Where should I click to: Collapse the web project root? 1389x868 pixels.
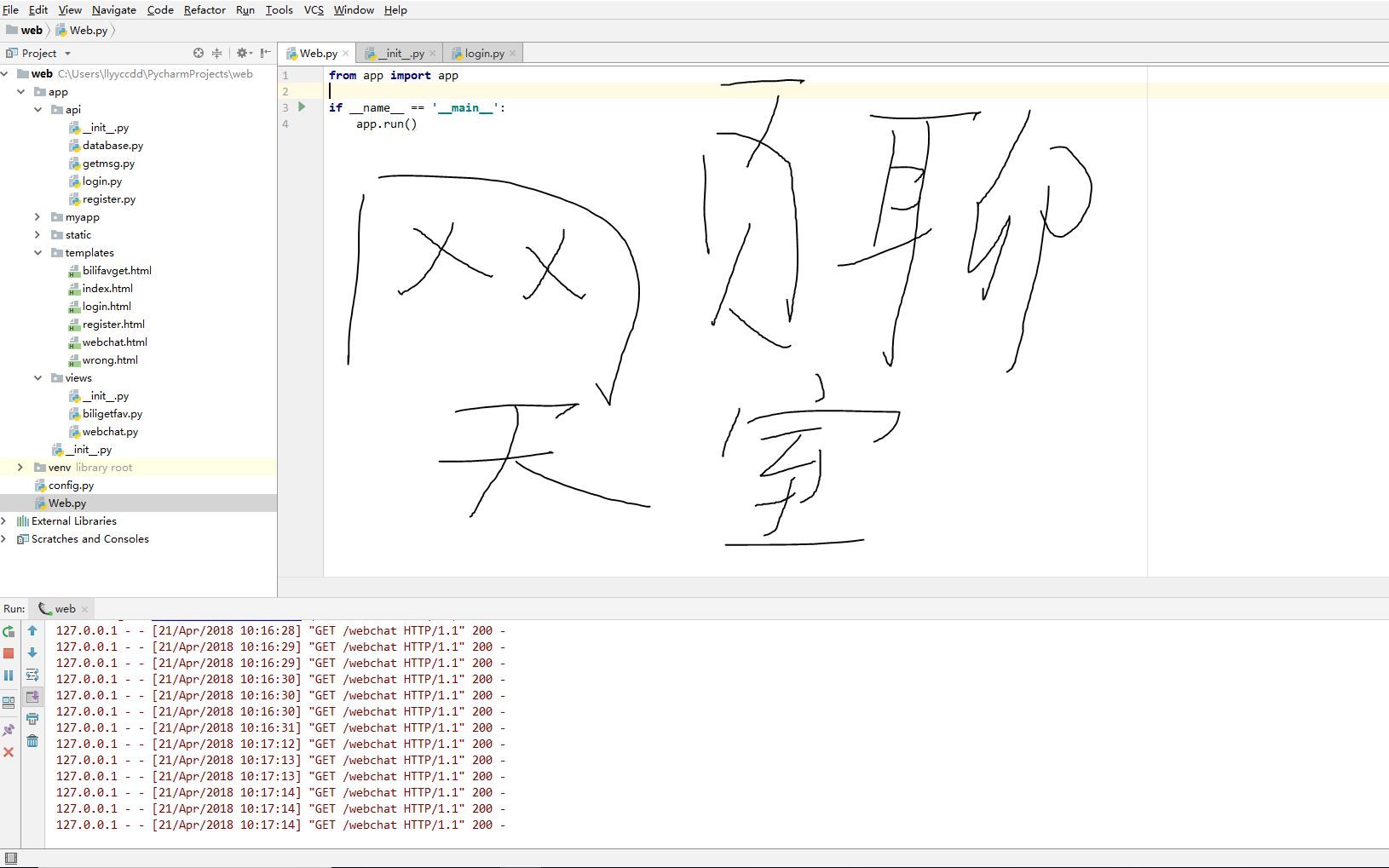[x=5, y=74]
